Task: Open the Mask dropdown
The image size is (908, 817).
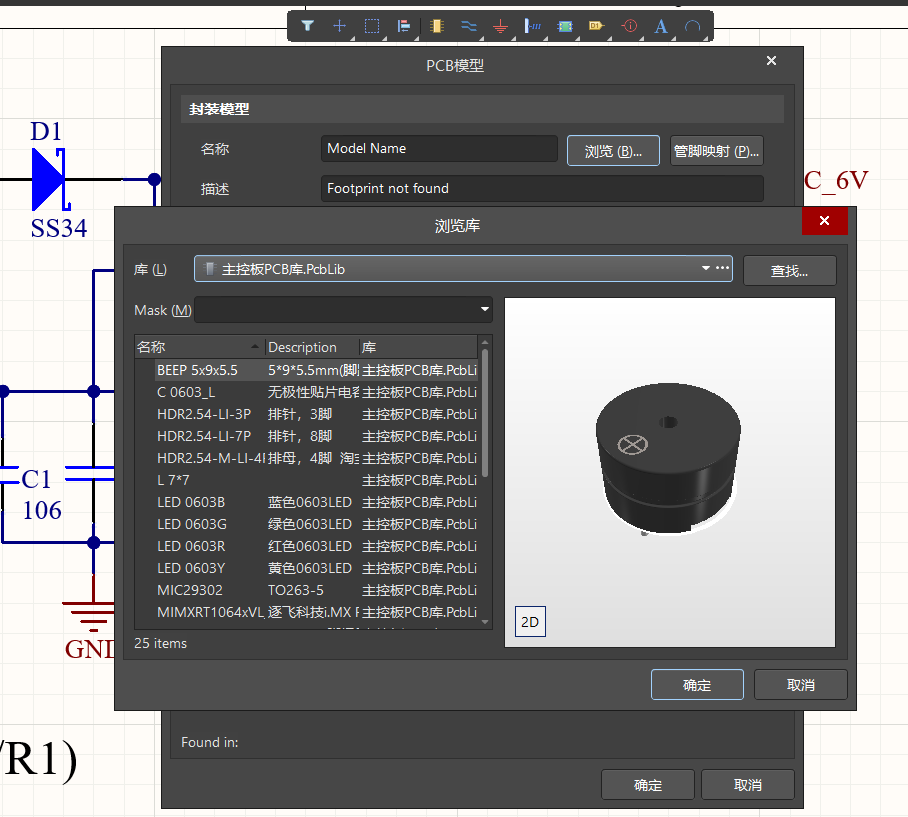Action: 484,310
